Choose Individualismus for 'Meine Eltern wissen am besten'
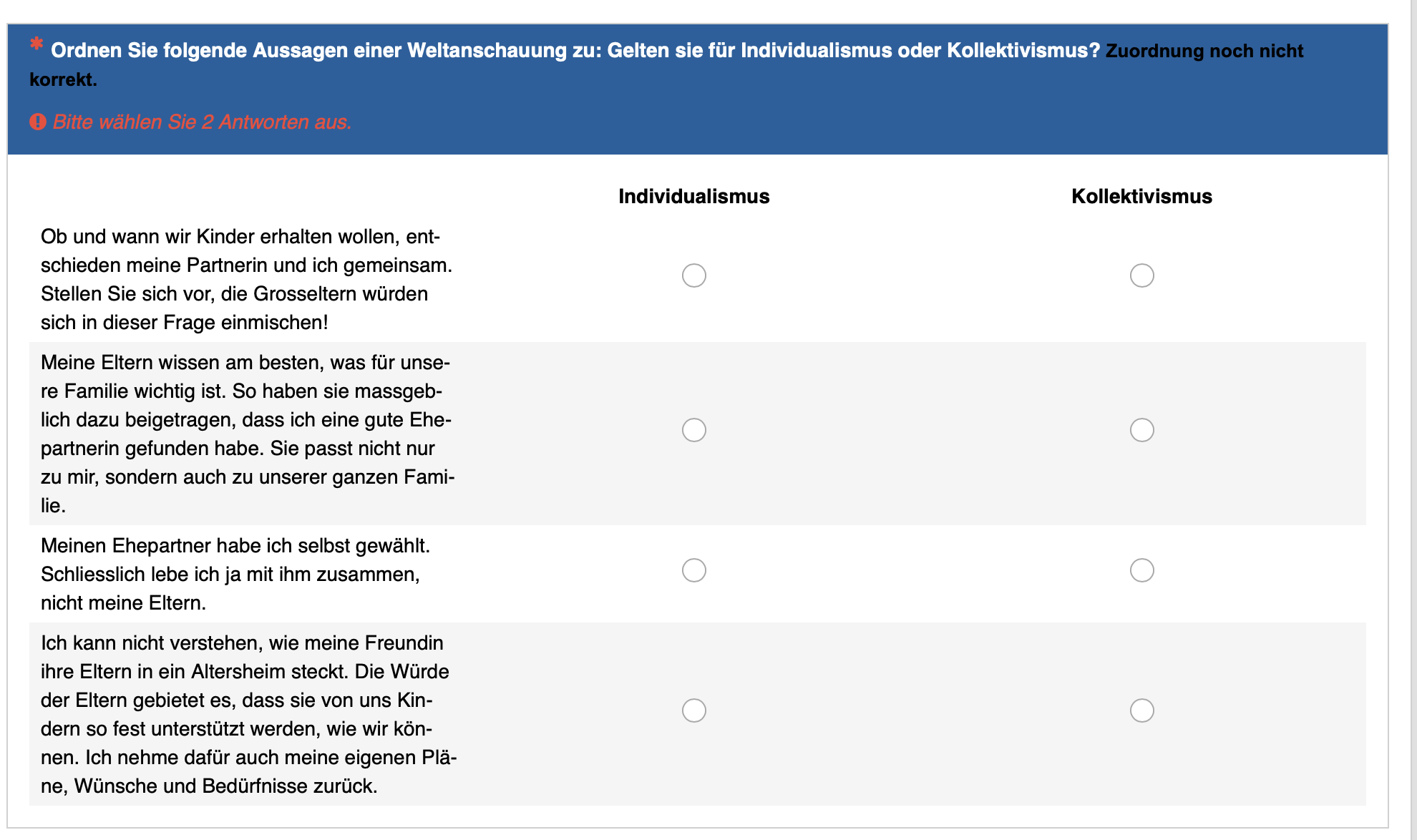 [x=693, y=430]
